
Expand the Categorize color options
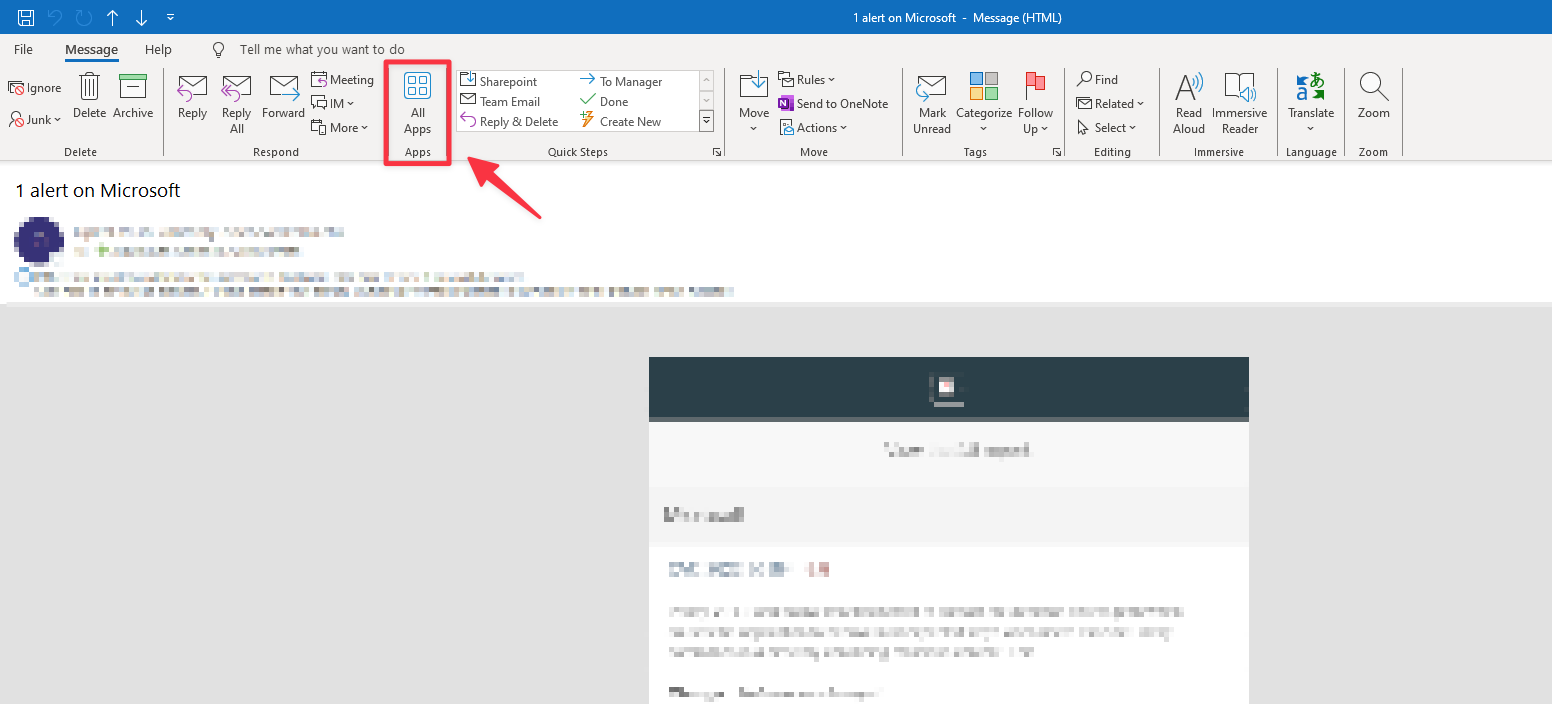tap(984, 113)
